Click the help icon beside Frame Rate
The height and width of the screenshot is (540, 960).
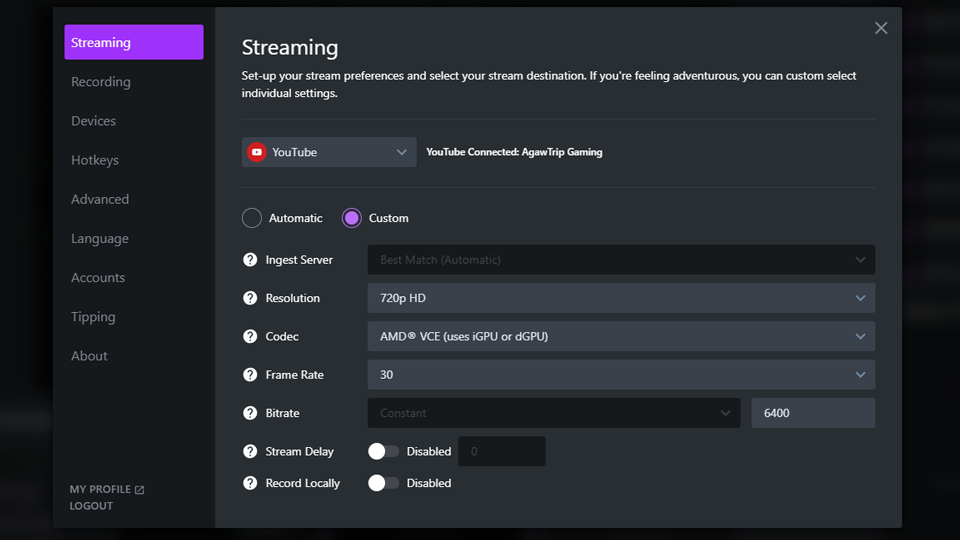(250, 375)
